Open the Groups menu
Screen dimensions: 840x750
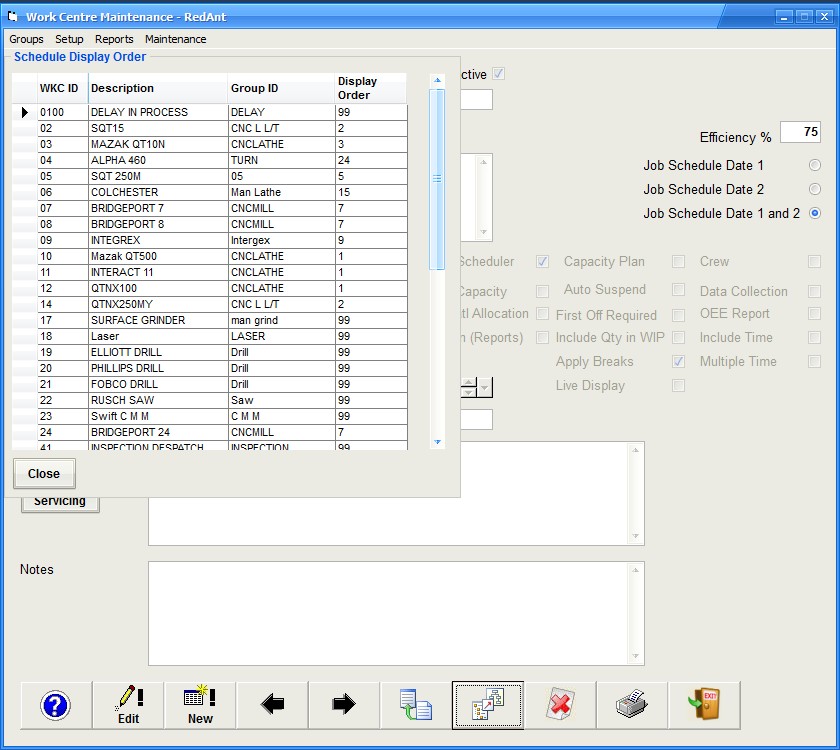(26, 39)
